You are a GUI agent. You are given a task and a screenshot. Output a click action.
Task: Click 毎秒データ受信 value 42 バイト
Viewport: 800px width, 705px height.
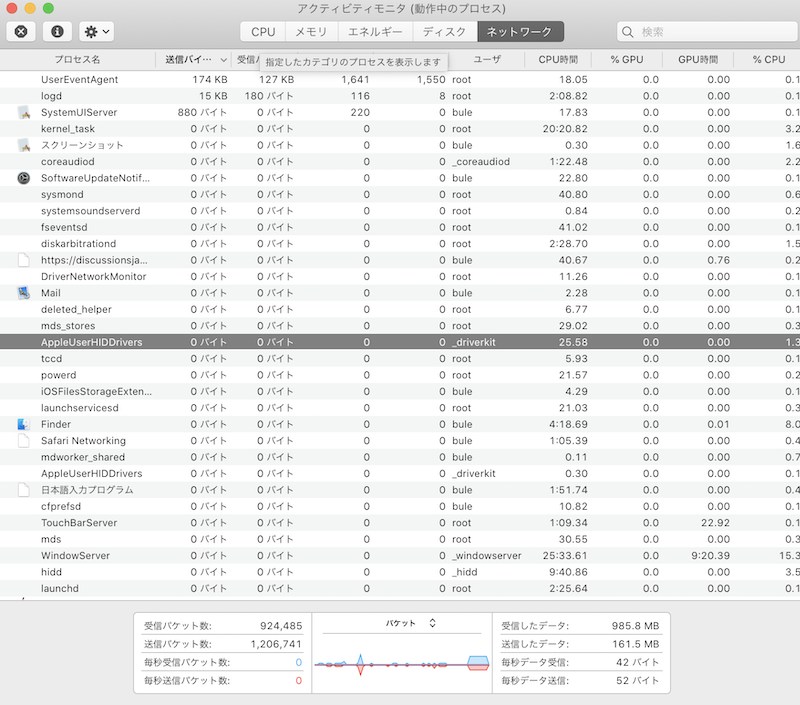tap(638, 662)
